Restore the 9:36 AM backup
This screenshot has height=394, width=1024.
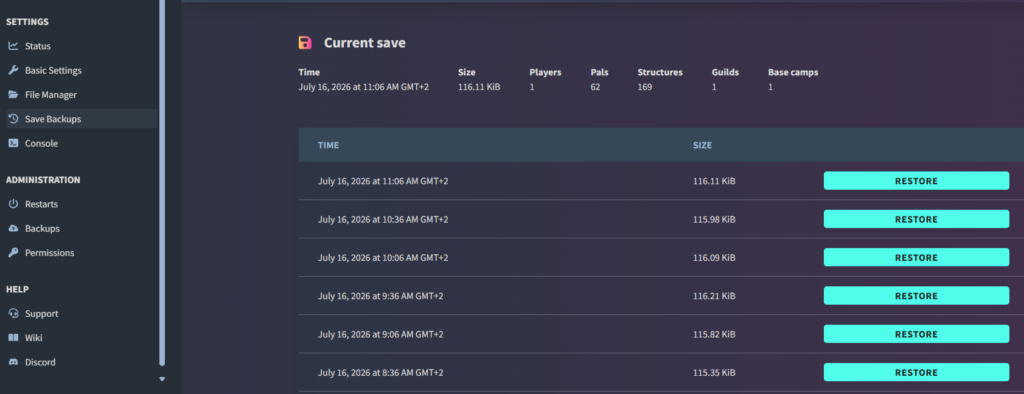(x=916, y=296)
